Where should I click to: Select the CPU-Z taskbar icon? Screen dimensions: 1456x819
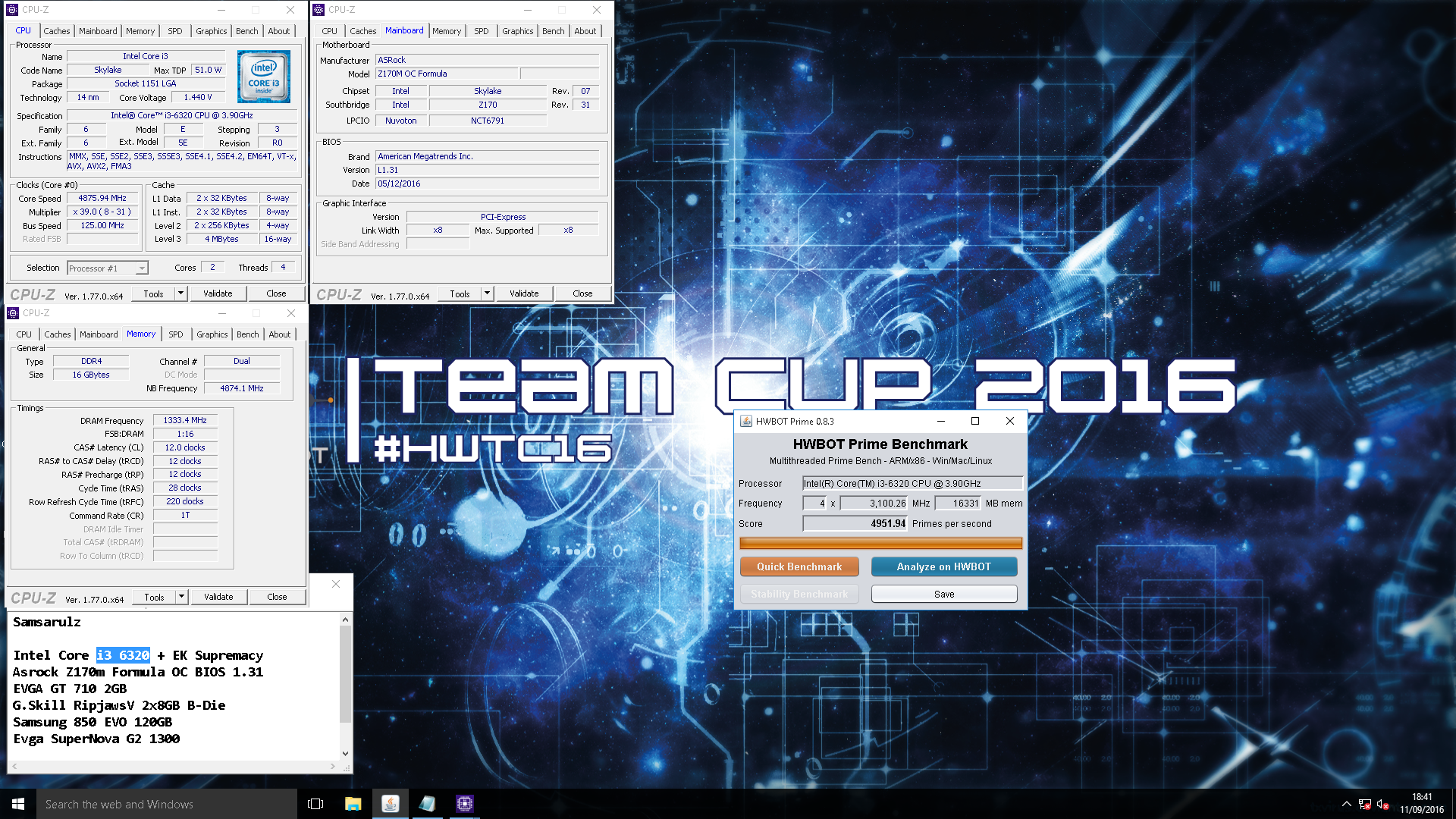[464, 804]
